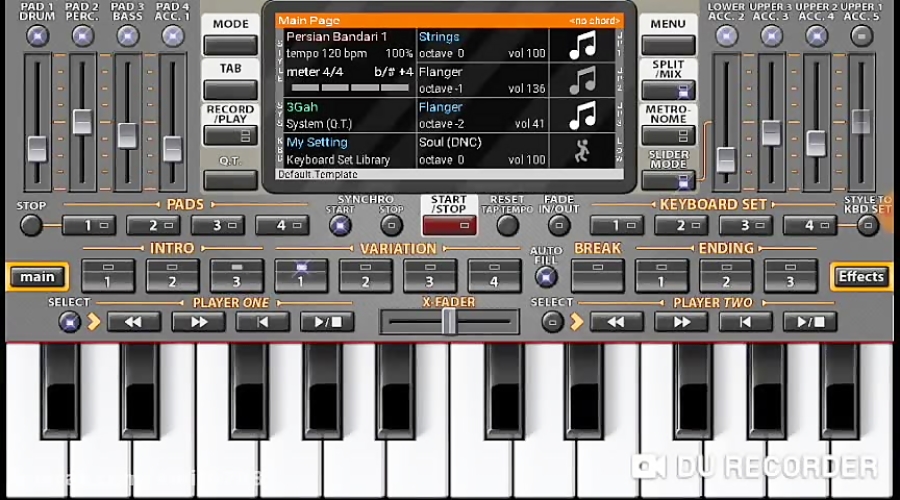Viewport: 900px width, 500px height.
Task: Trigger Pad 1
Action: click(88, 226)
